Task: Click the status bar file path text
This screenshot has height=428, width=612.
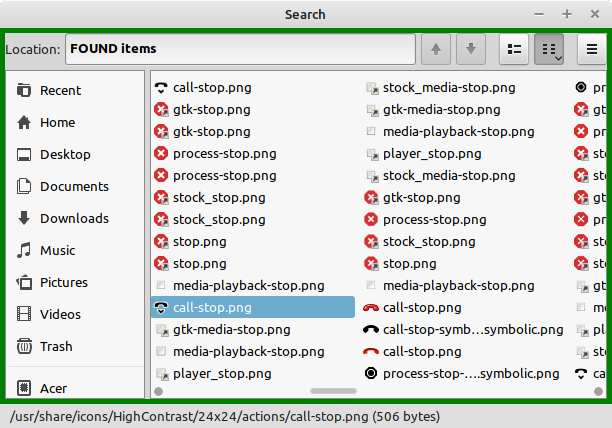Action: click(x=225, y=417)
